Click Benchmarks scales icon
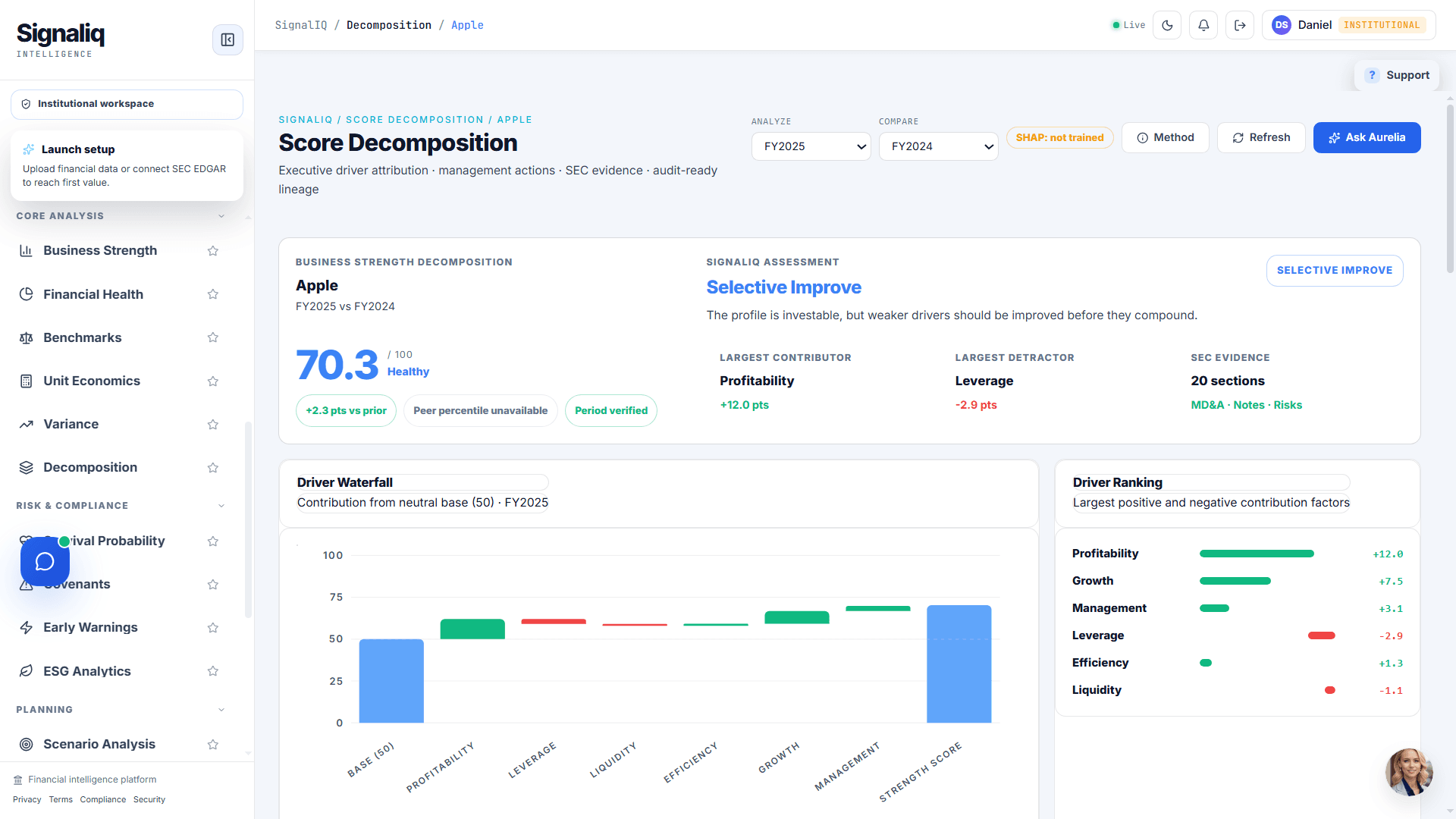The width and height of the screenshot is (1456, 819). 26,337
